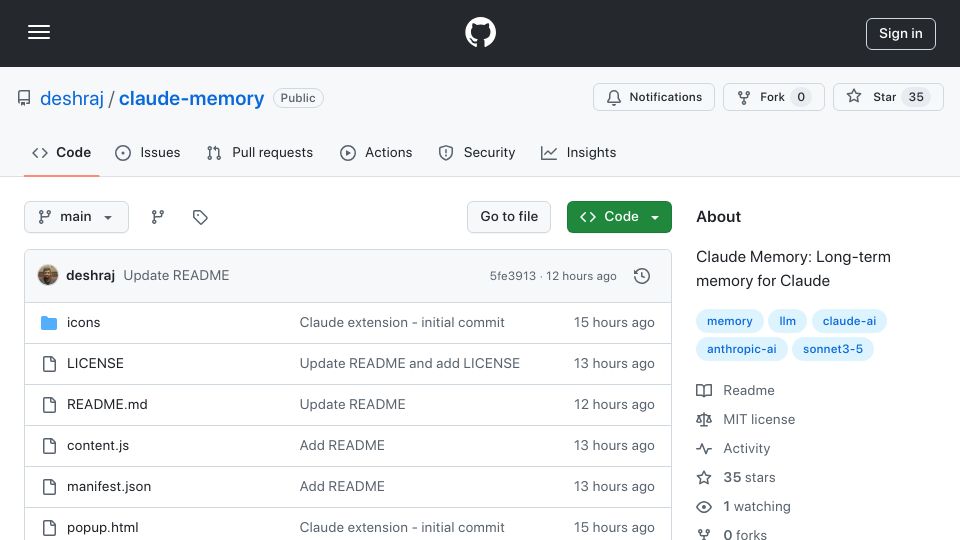This screenshot has height=540, width=960.
Task: View commit history clock icon
Action: pos(642,276)
